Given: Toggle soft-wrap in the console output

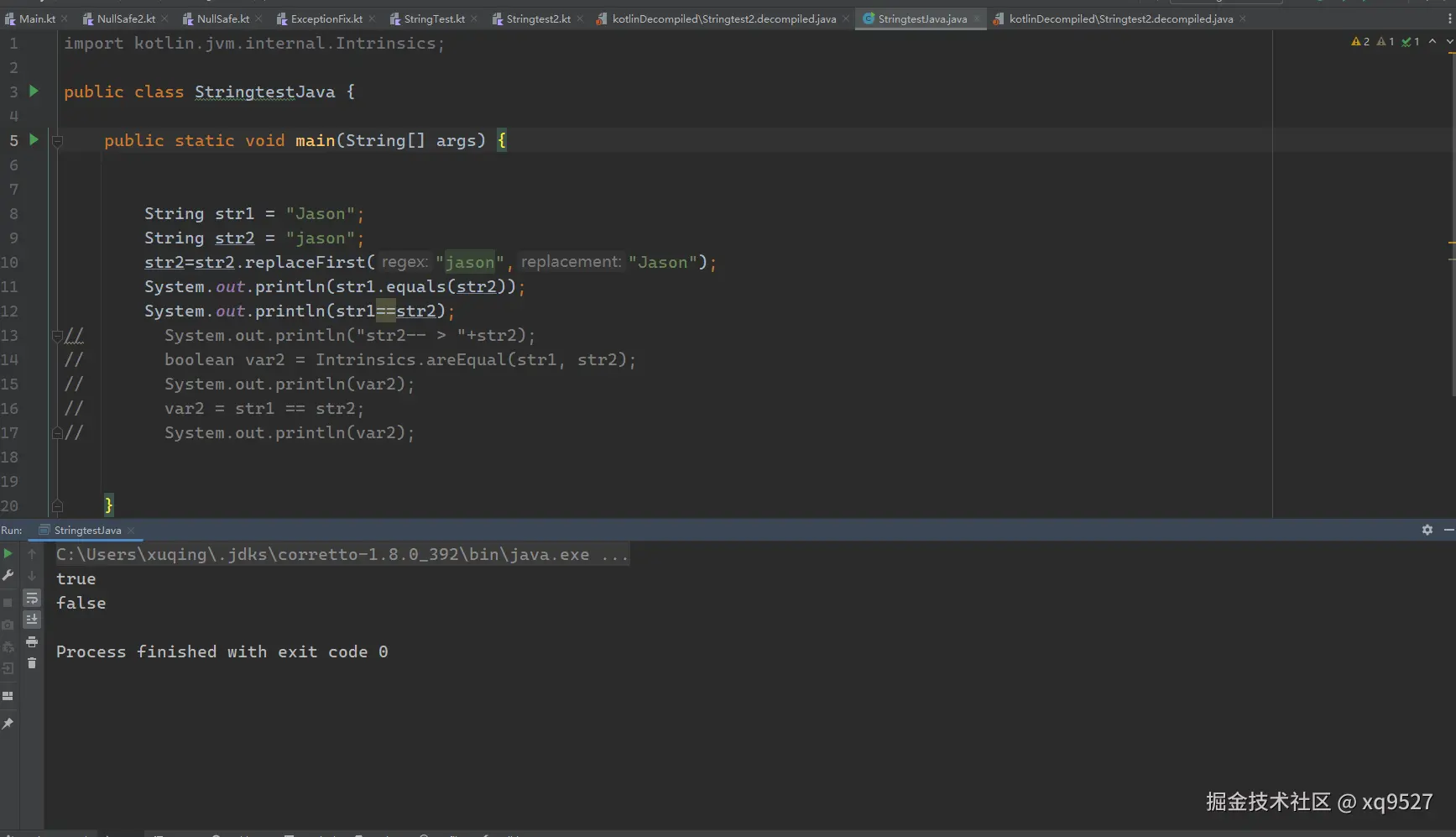Looking at the screenshot, I should [32, 598].
